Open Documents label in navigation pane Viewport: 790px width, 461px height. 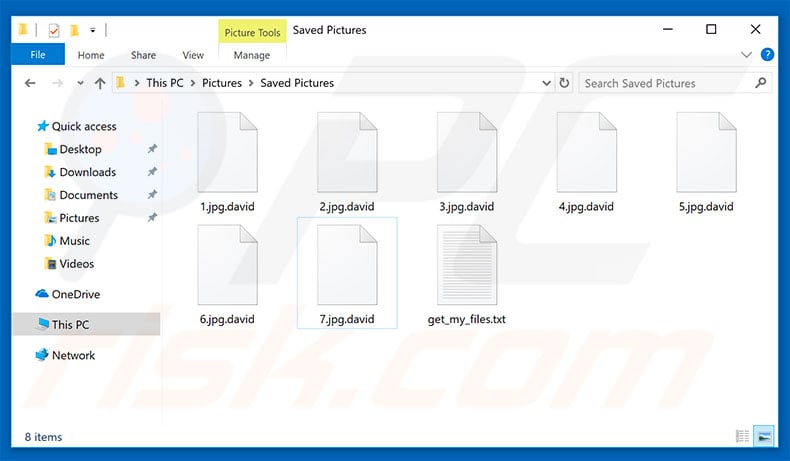point(89,195)
